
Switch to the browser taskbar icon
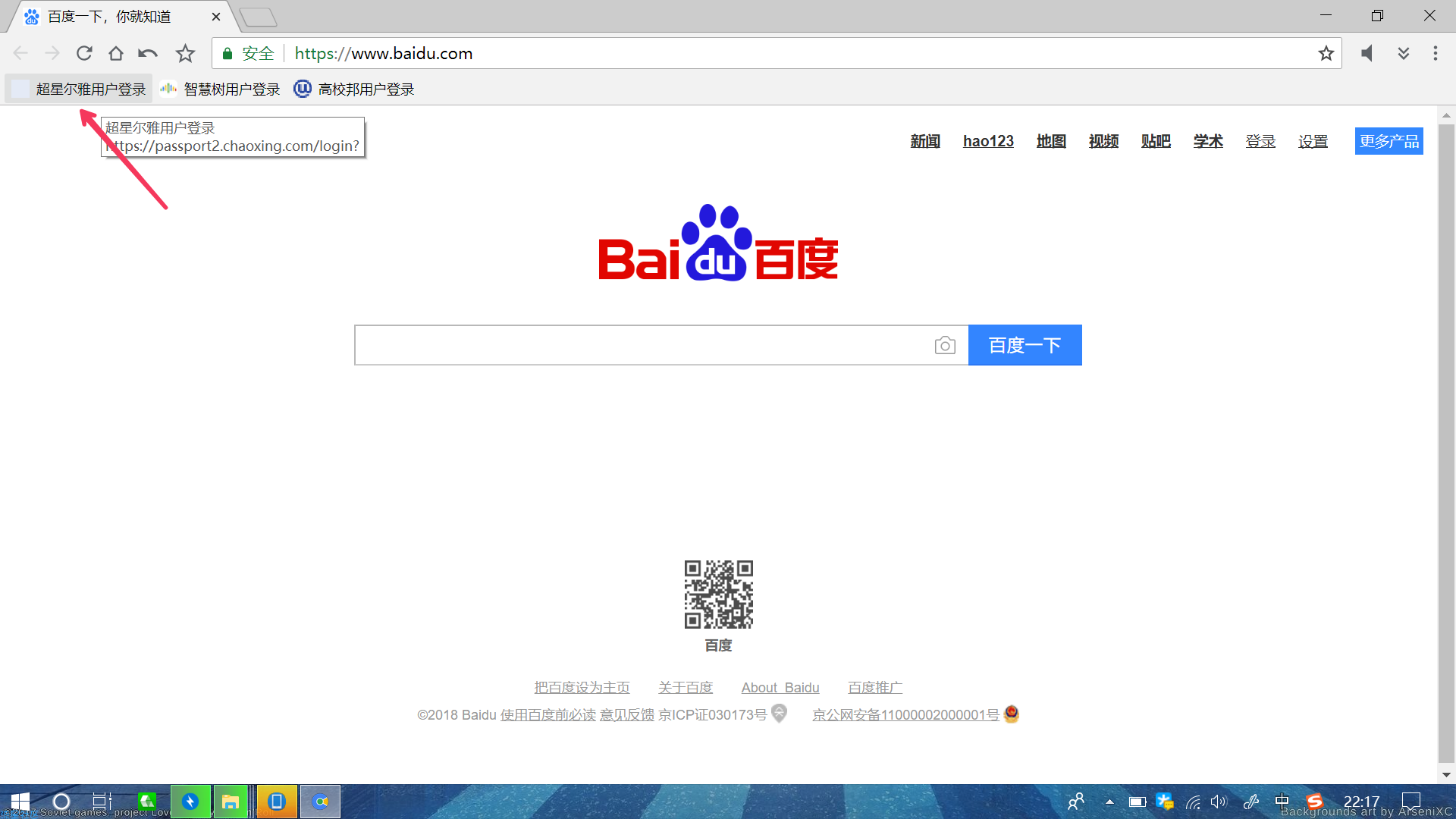click(x=321, y=802)
